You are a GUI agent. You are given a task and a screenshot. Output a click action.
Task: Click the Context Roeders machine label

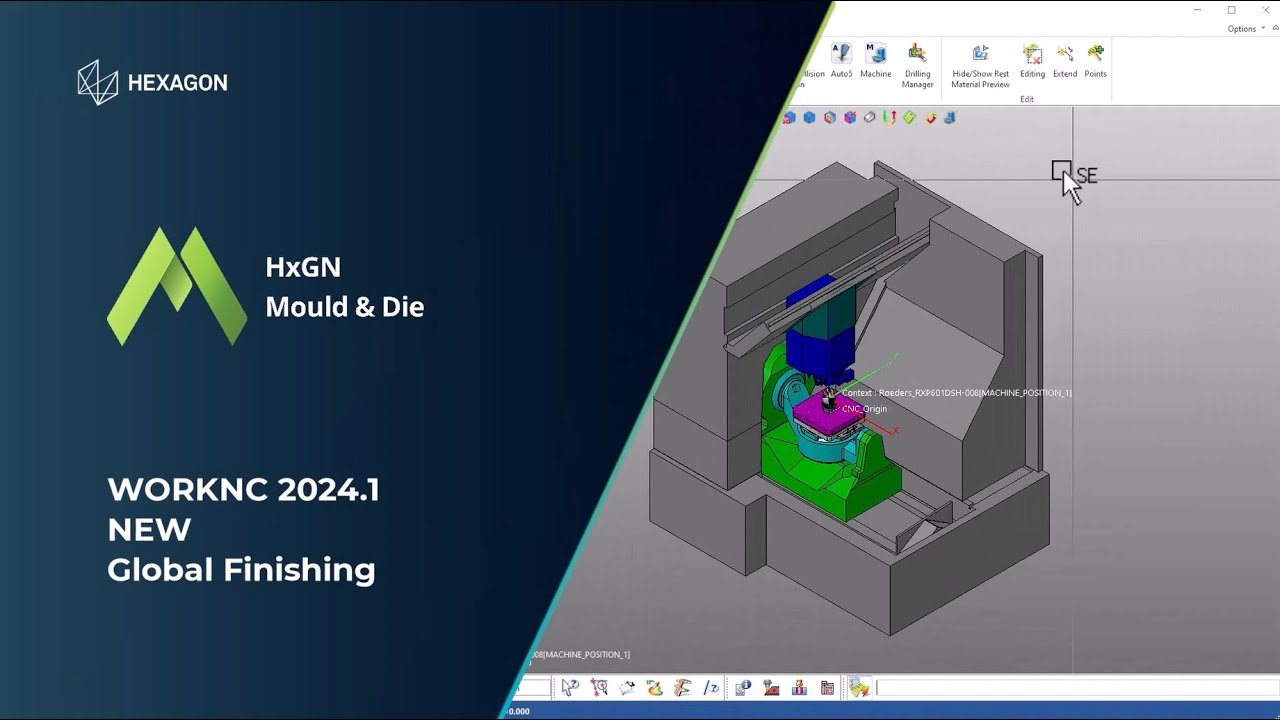(956, 393)
